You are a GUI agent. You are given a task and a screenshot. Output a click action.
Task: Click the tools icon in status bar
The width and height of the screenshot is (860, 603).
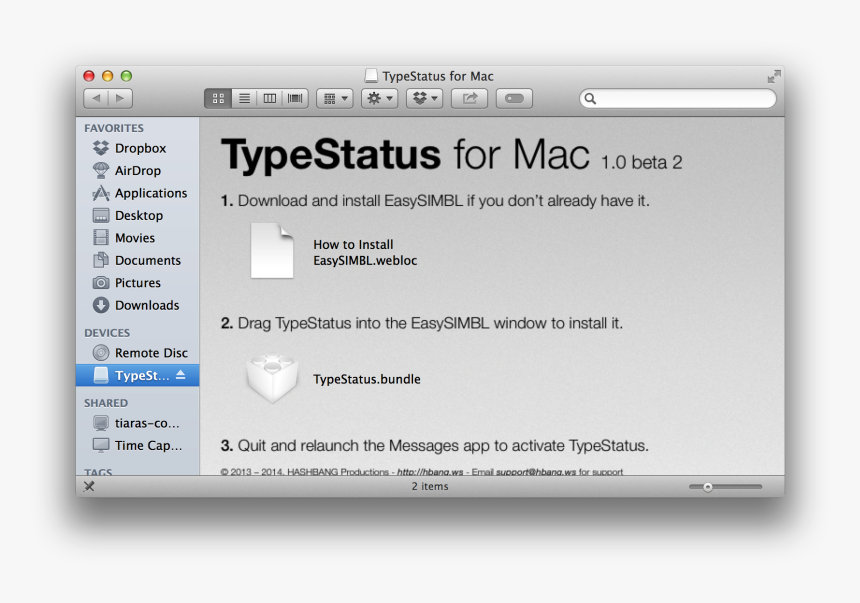[89, 486]
